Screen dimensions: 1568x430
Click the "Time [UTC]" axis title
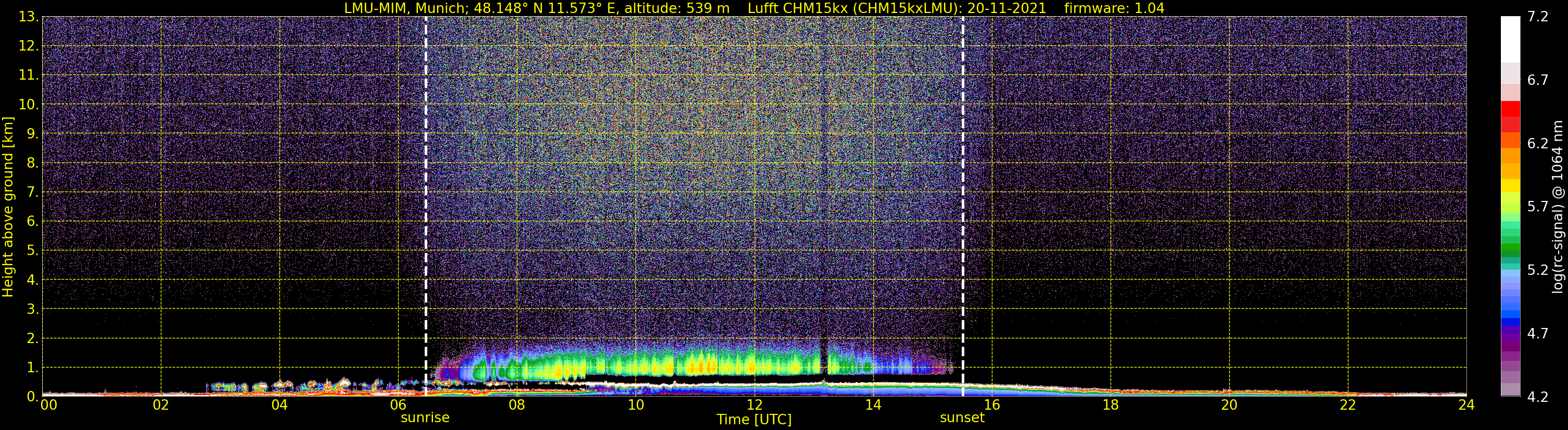tap(754, 420)
